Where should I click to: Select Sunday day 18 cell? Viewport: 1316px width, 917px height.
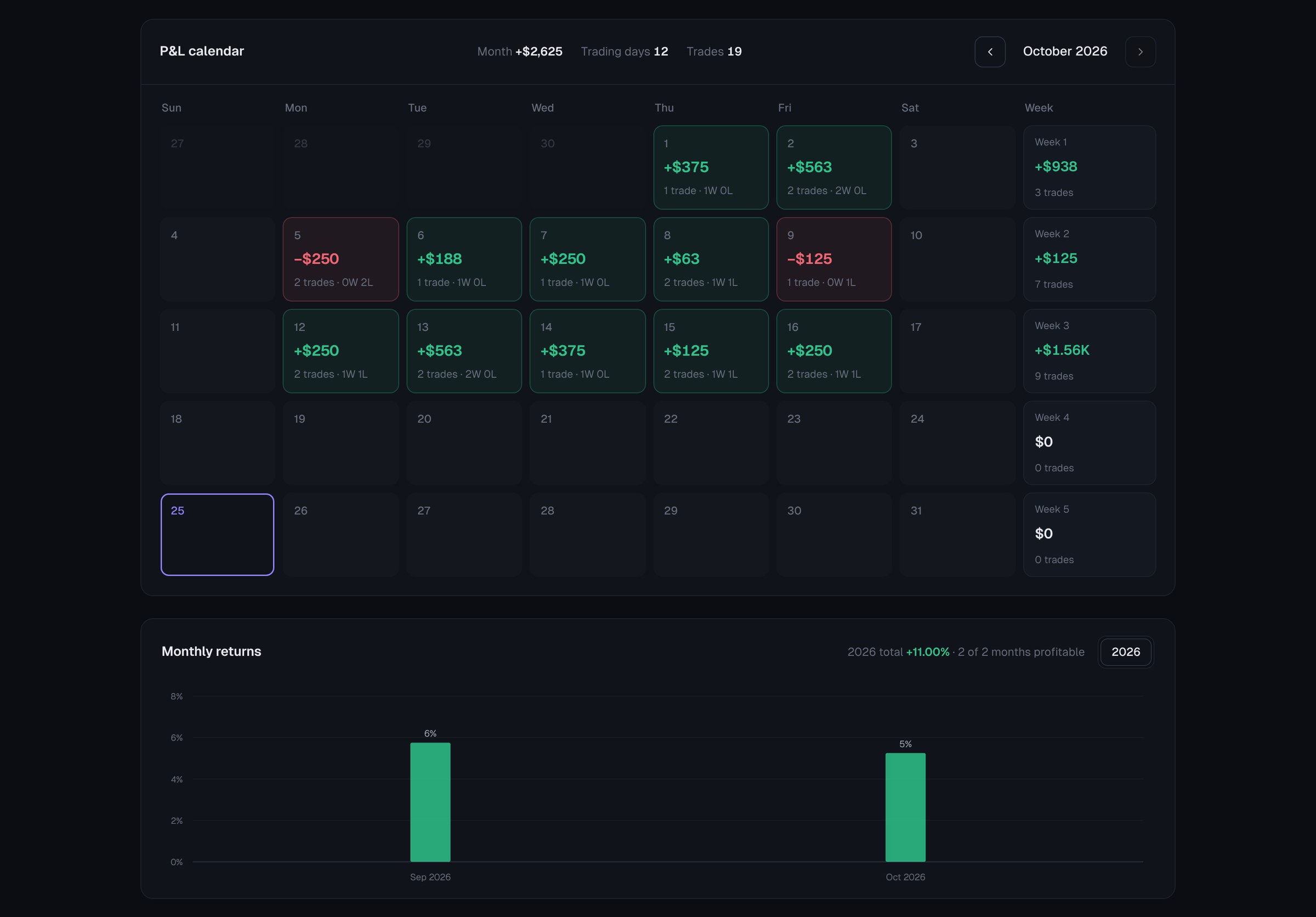coord(217,443)
